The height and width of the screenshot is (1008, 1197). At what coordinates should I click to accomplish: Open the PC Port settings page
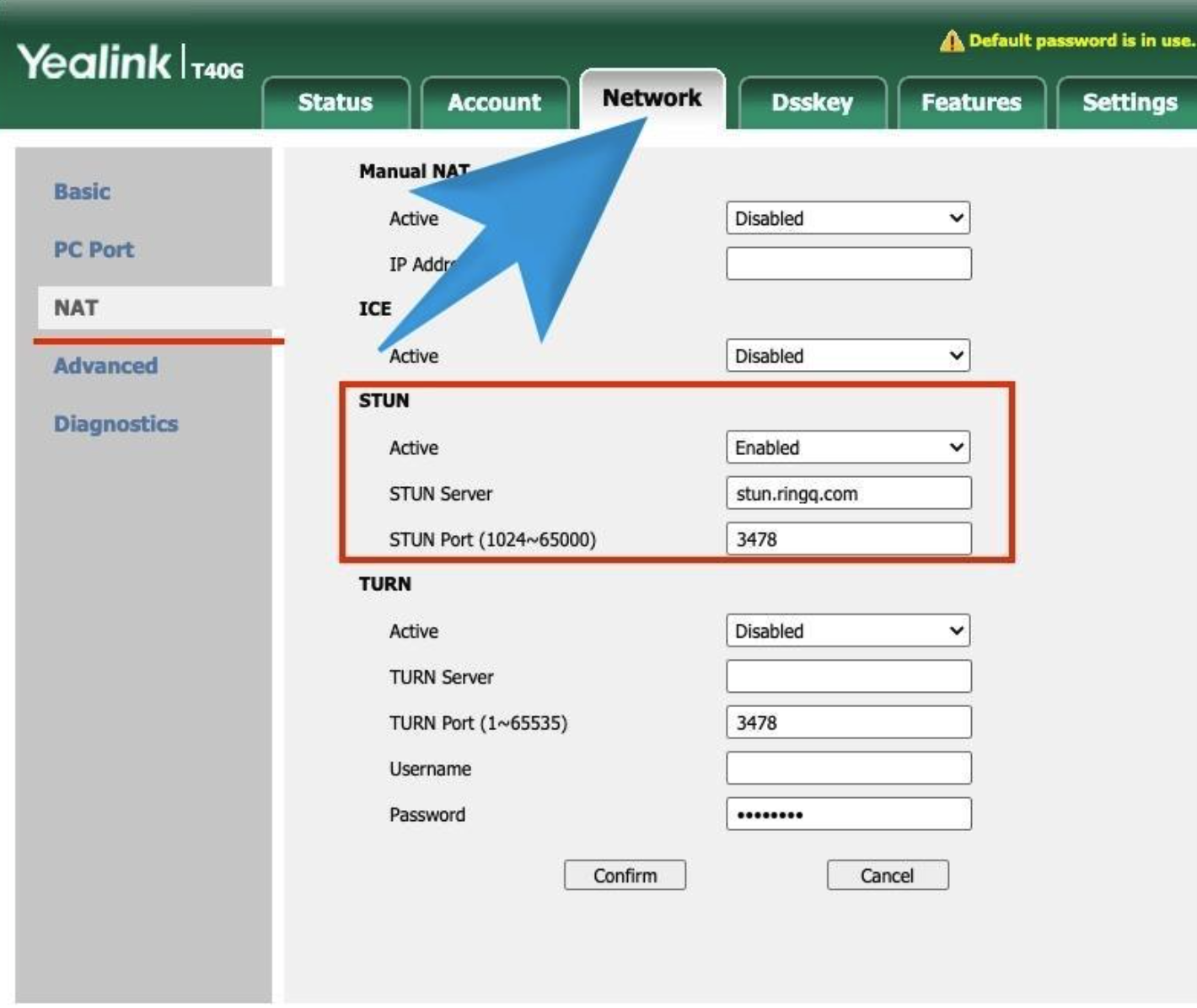pyautogui.click(x=91, y=249)
